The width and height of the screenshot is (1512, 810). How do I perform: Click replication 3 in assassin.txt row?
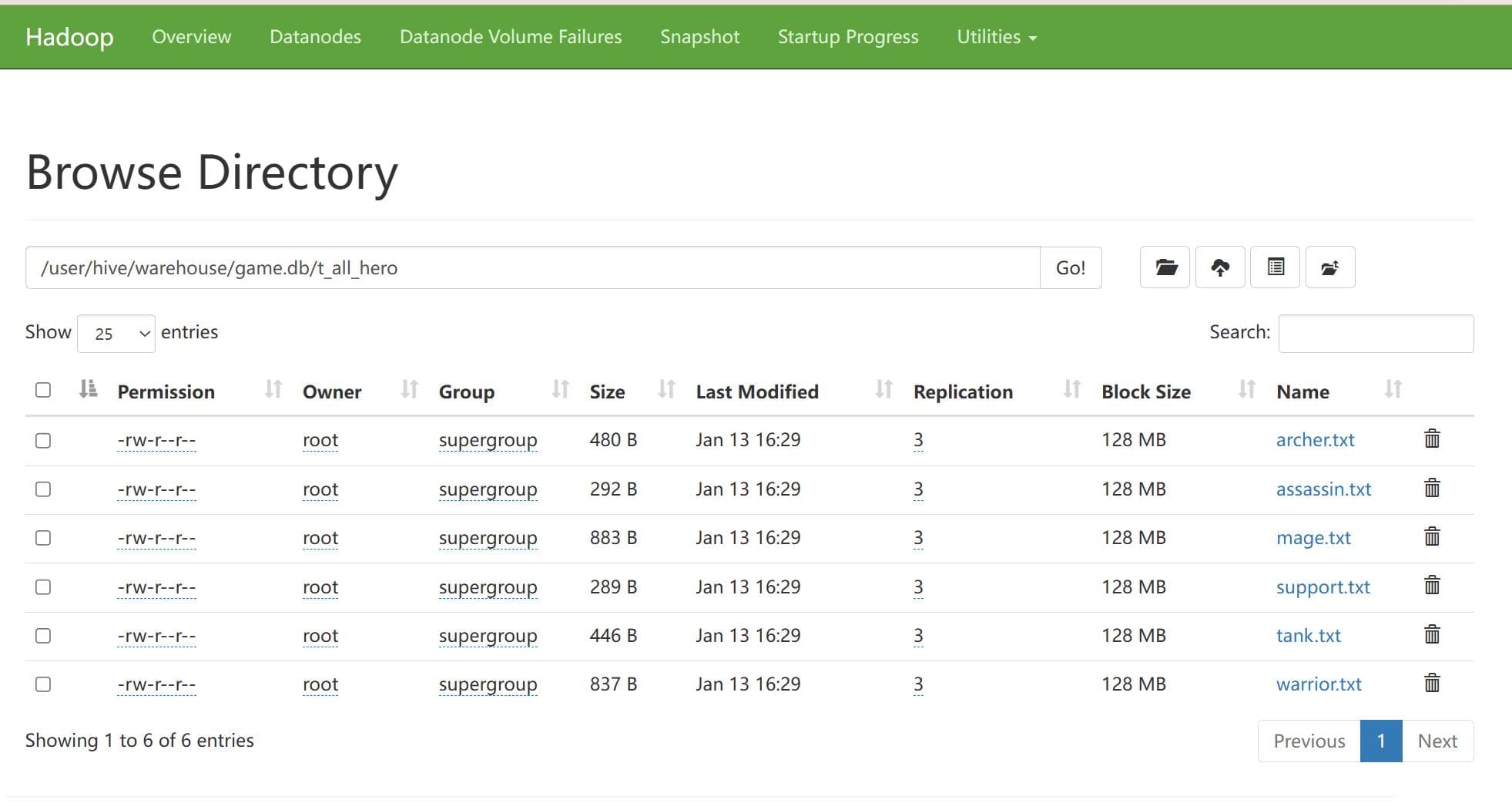[x=918, y=489]
